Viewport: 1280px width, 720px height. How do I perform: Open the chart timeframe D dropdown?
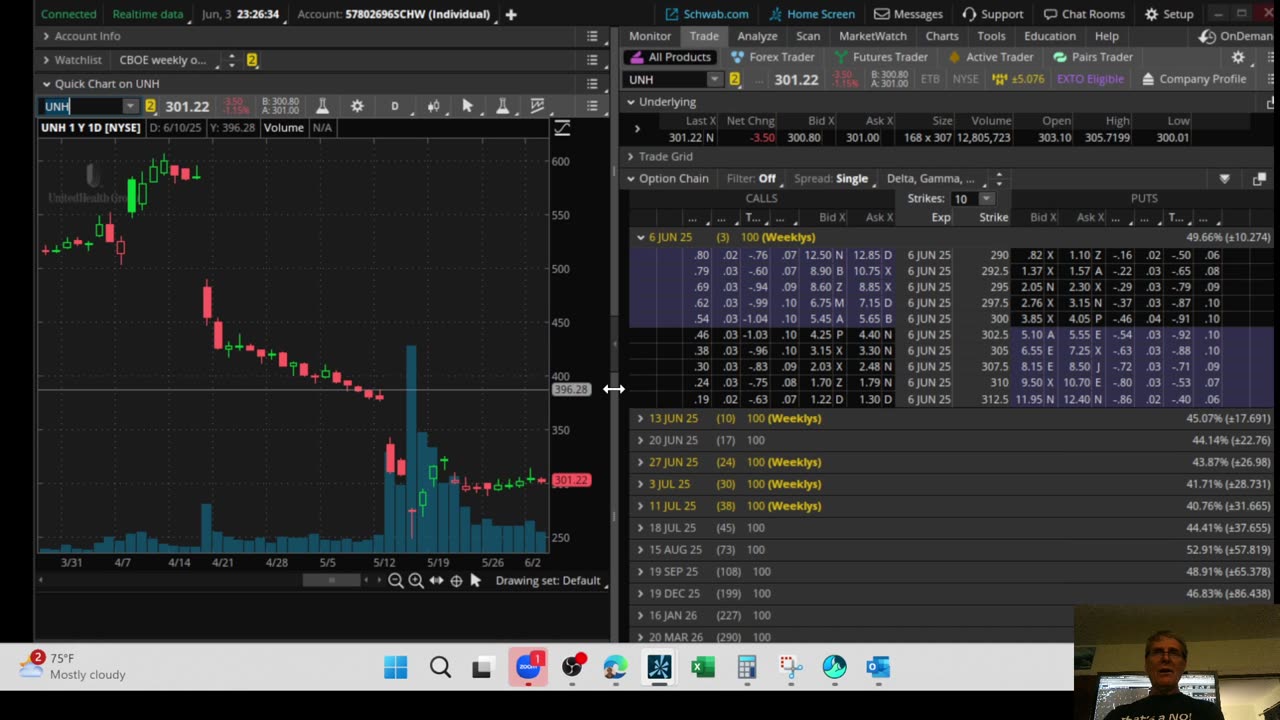pos(395,106)
